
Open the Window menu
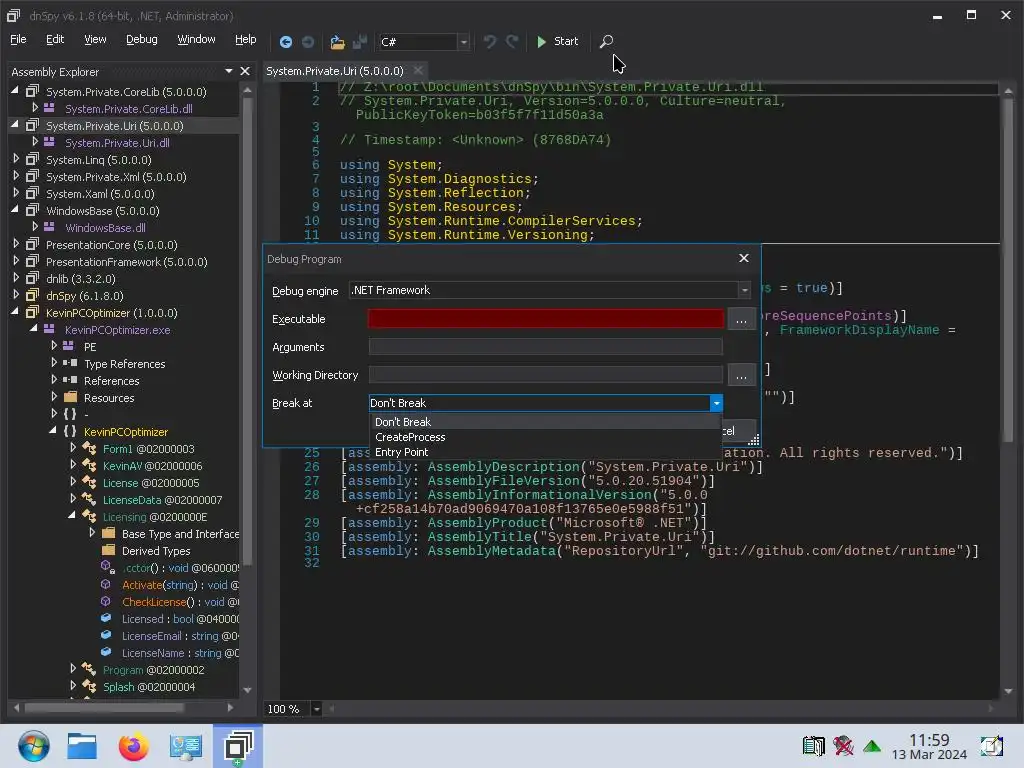[196, 39]
